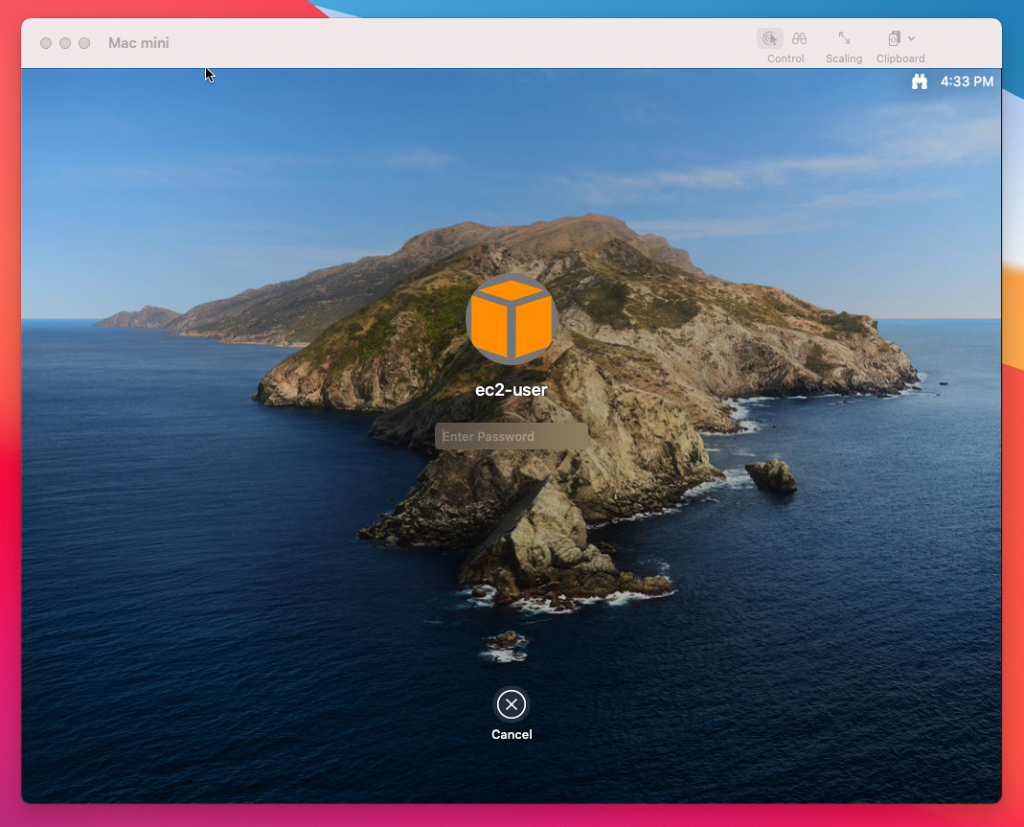Minimize the Screen Sharing window
Image resolution: width=1024 pixels, height=827 pixels.
65,43
